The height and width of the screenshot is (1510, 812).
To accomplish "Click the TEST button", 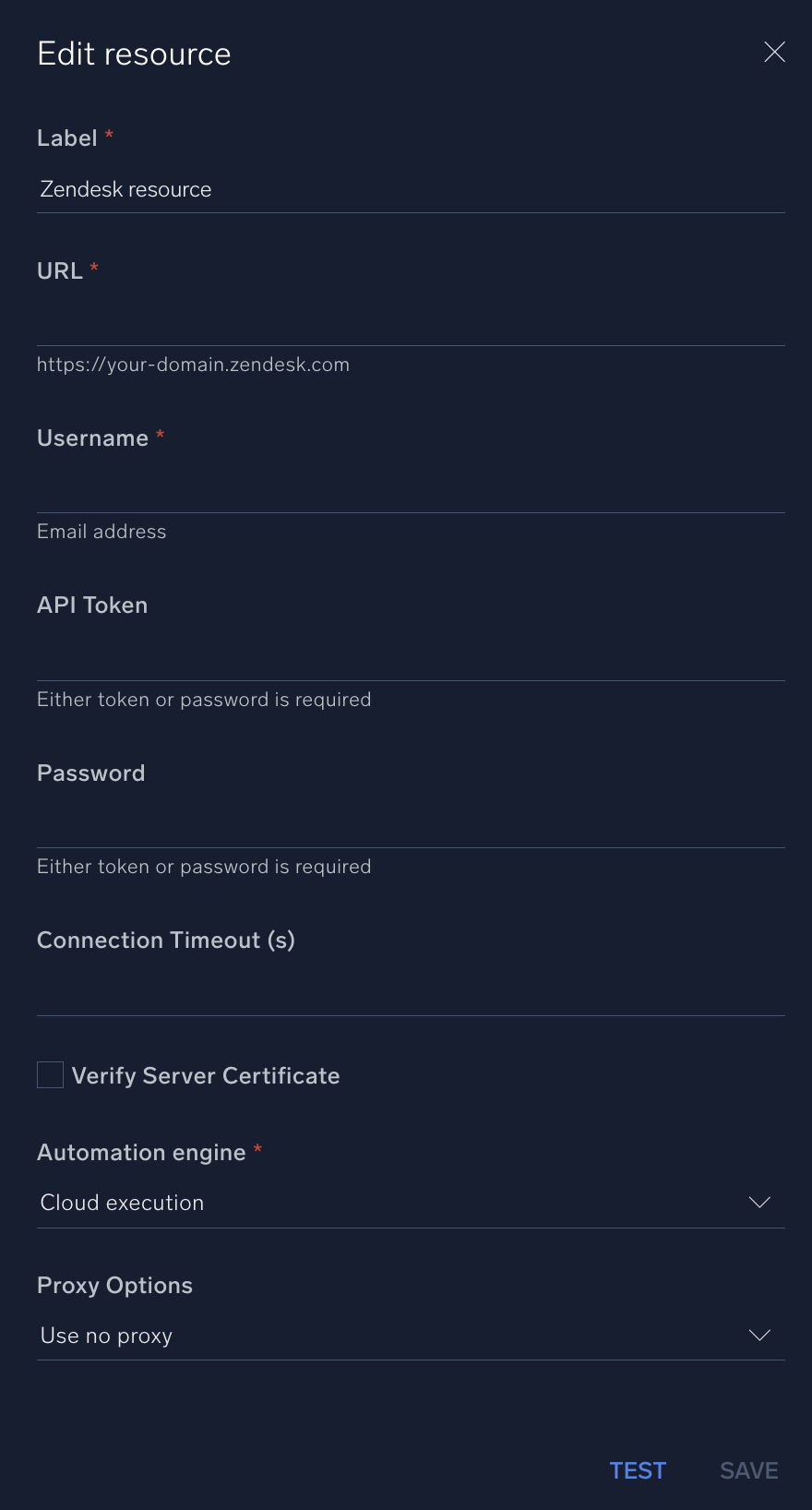I will click(638, 1469).
